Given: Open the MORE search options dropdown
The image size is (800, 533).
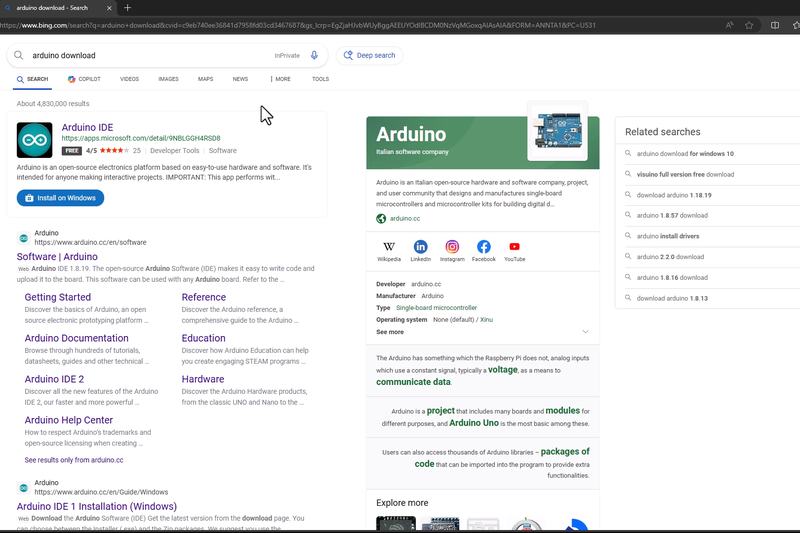Looking at the screenshot, I should click(281, 79).
